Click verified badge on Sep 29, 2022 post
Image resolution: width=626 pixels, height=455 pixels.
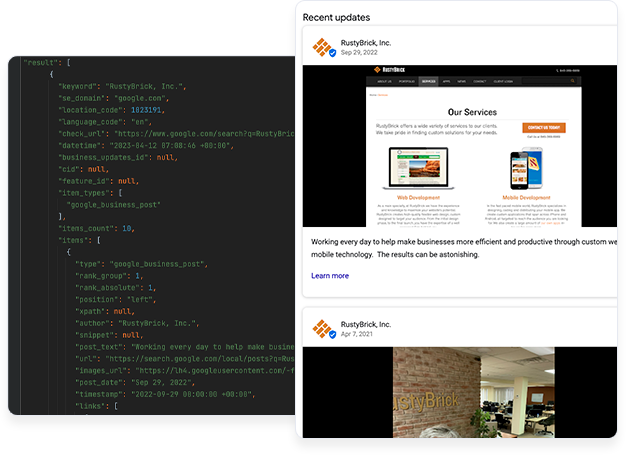333,53
